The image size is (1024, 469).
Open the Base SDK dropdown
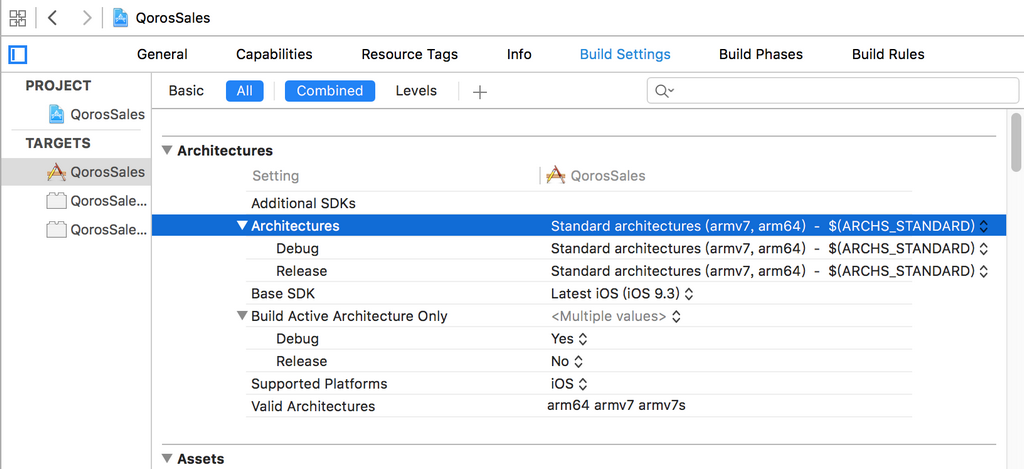click(x=622, y=294)
